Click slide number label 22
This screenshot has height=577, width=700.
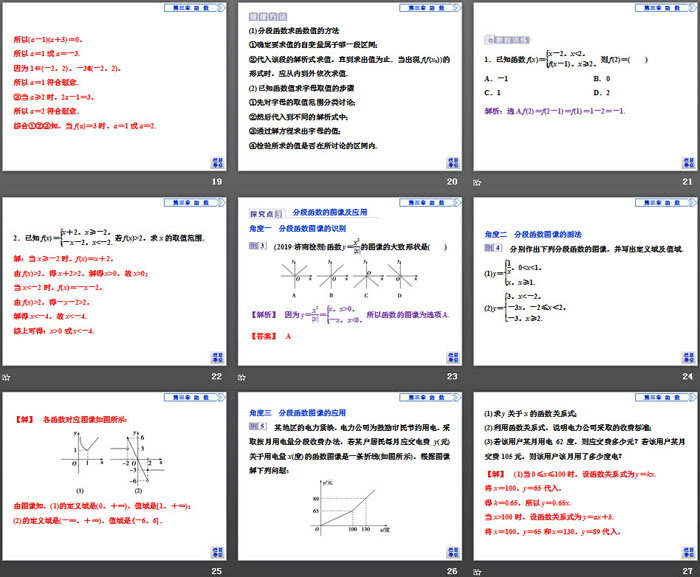(217, 376)
